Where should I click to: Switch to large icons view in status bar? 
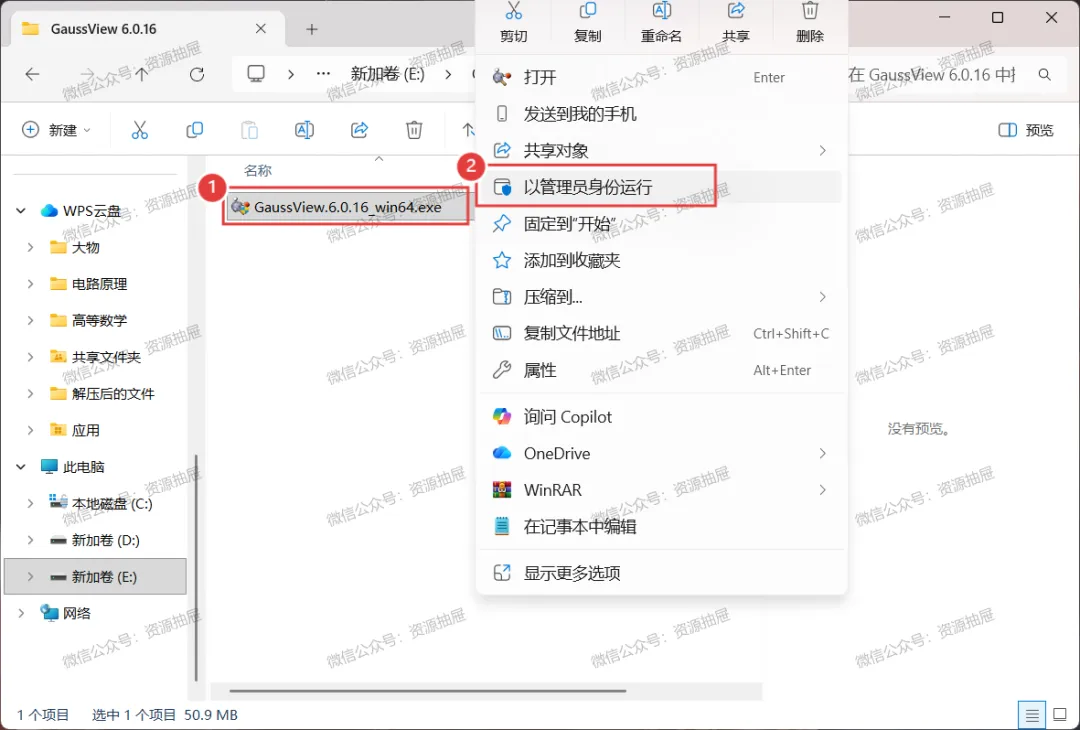(1060, 716)
